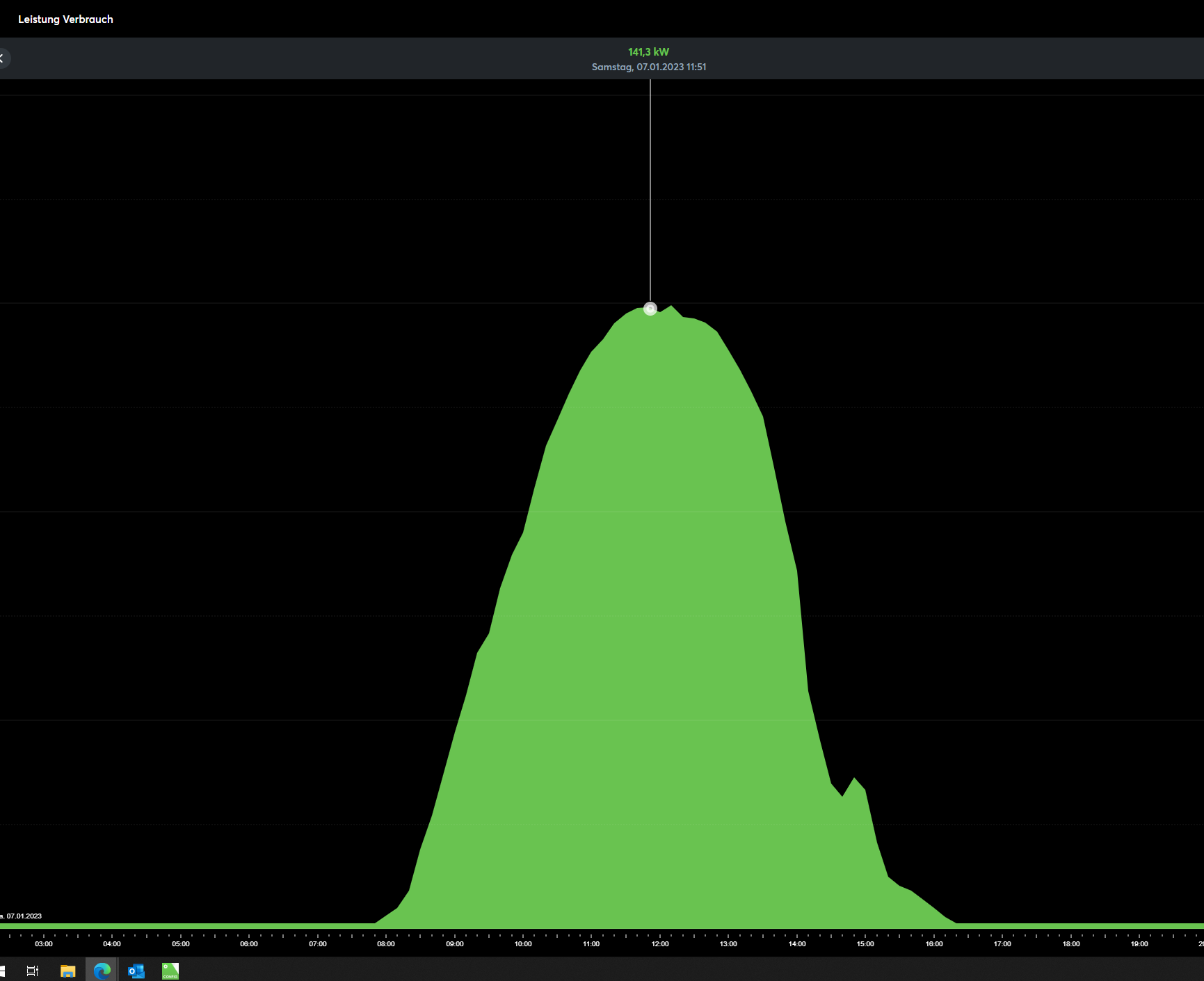Click the 06:00 time axis label
This screenshot has height=981, width=1204.
pyautogui.click(x=249, y=944)
